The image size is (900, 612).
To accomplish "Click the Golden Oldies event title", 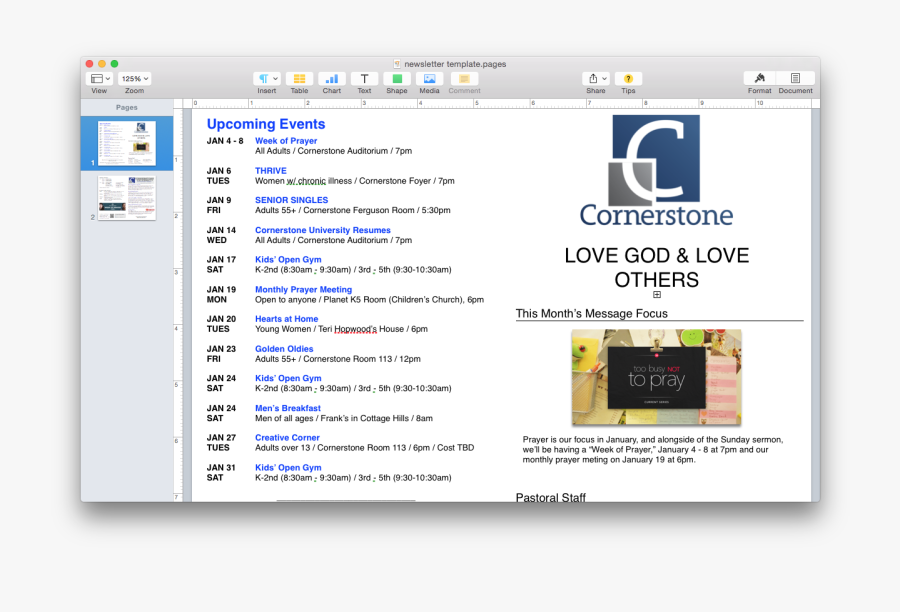I will pos(284,348).
